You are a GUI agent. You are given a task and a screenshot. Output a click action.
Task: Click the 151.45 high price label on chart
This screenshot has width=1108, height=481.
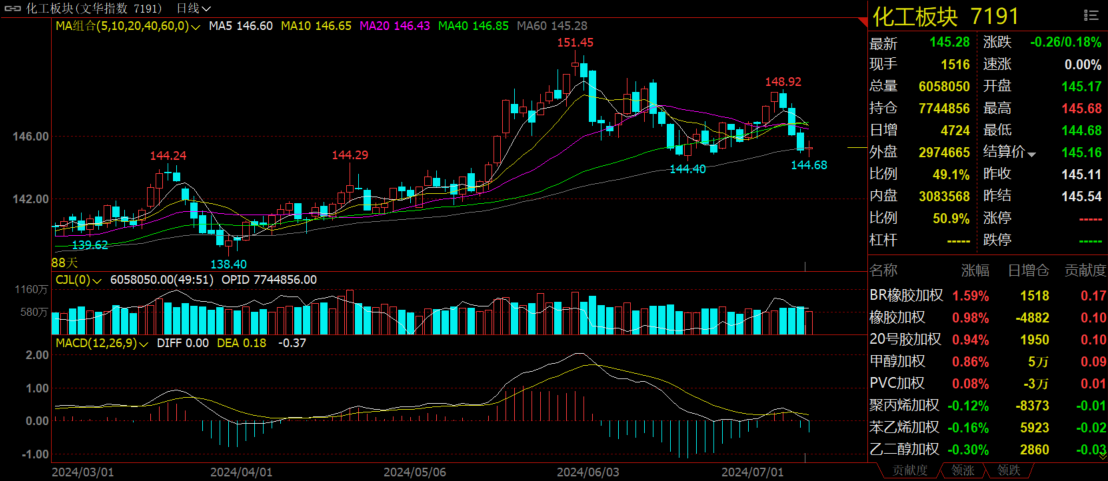click(574, 42)
